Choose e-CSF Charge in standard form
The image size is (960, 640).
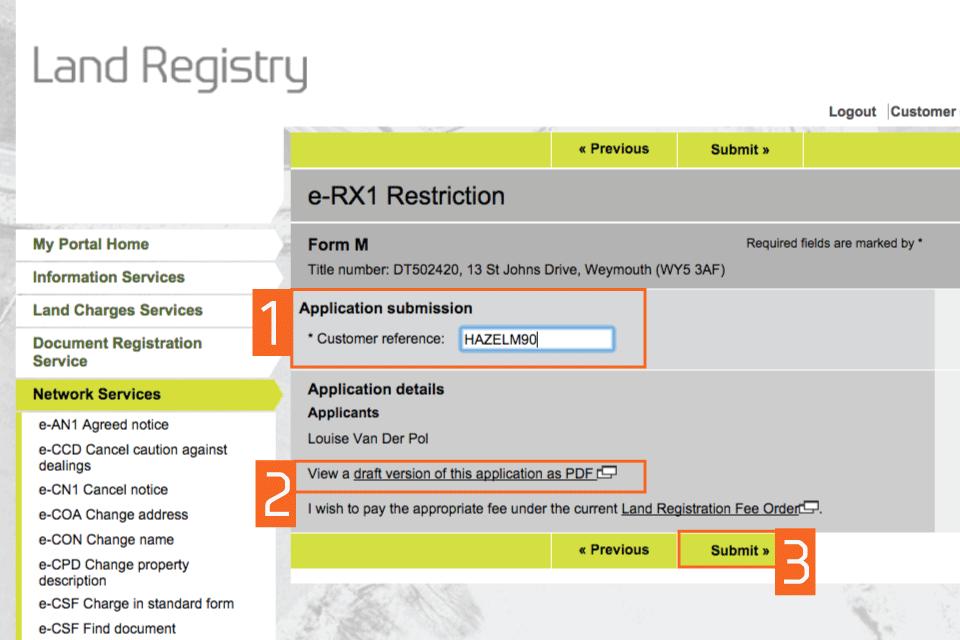point(136,604)
